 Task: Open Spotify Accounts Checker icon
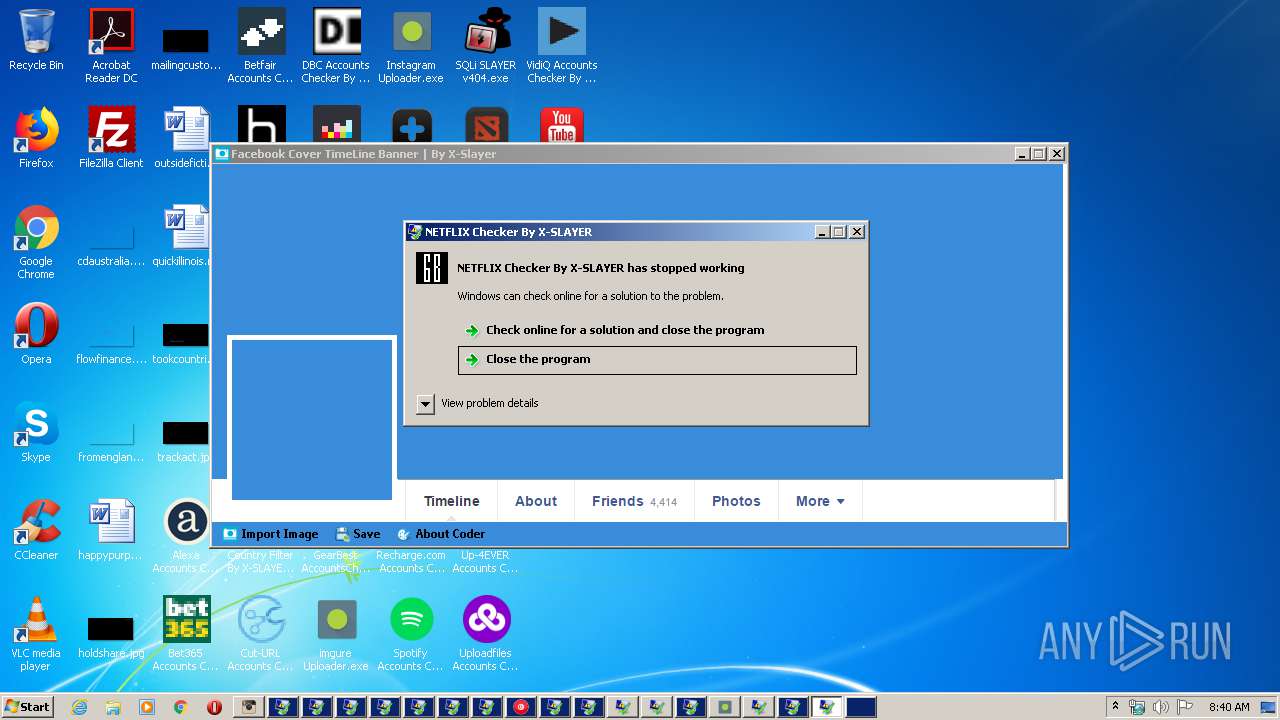[411, 634]
